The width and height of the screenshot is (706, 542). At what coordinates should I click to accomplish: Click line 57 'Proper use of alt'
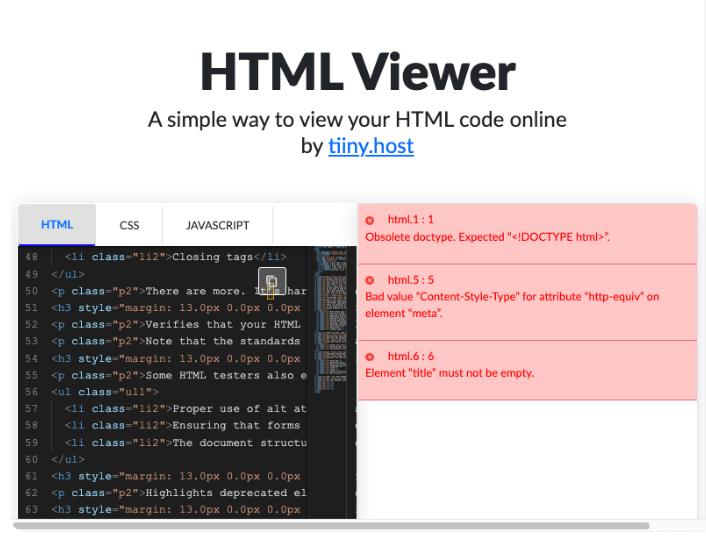[186, 409]
